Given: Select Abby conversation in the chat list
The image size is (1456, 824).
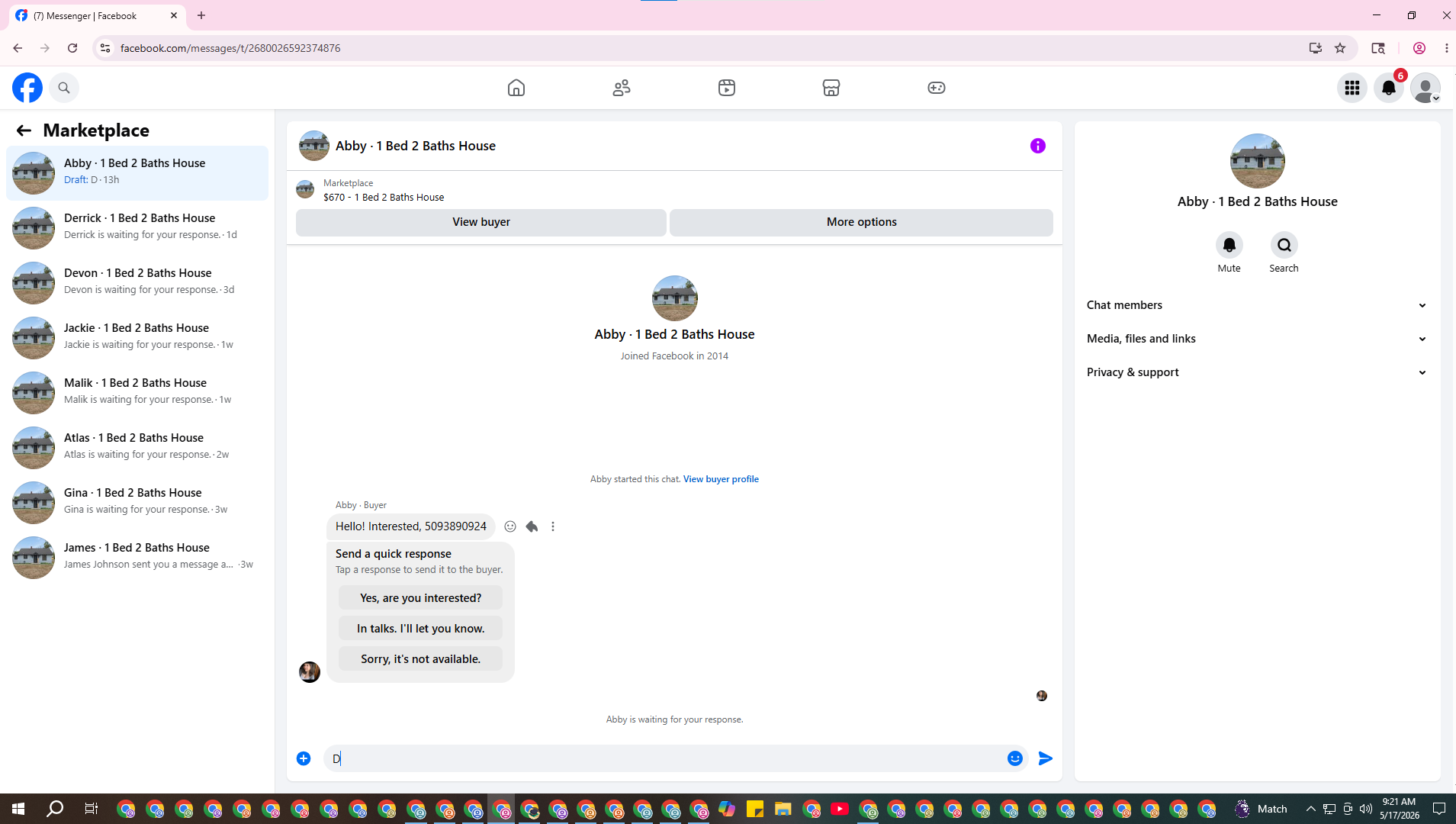Looking at the screenshot, I should click(x=137, y=173).
